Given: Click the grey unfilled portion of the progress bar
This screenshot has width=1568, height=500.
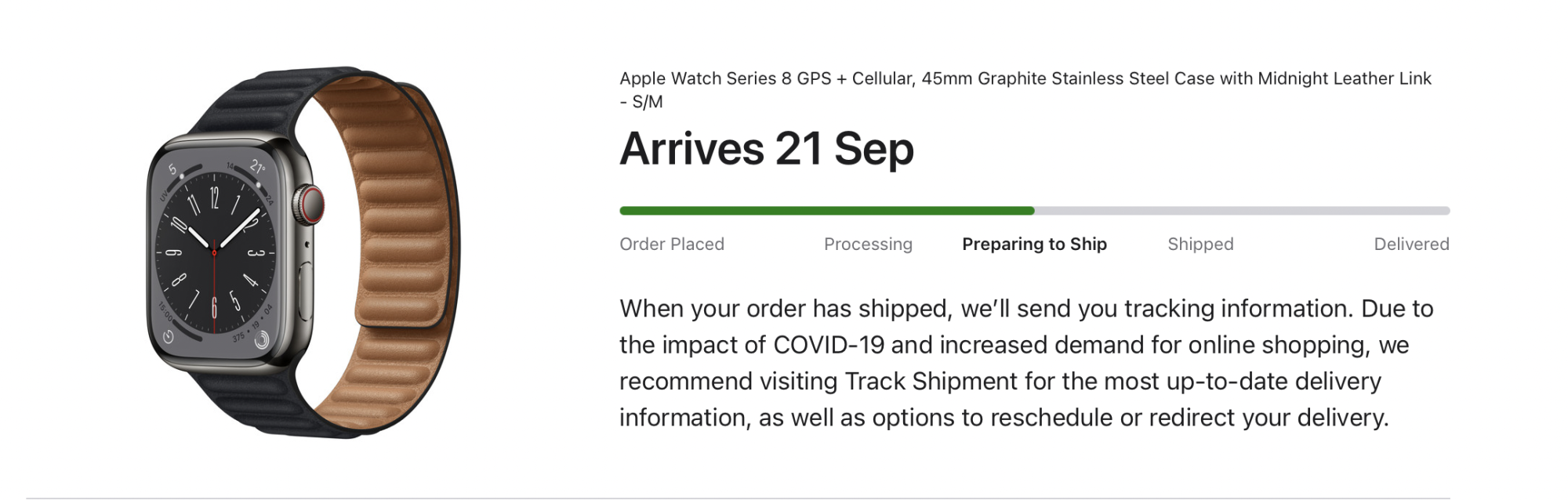Looking at the screenshot, I should pyautogui.click(x=1243, y=211).
